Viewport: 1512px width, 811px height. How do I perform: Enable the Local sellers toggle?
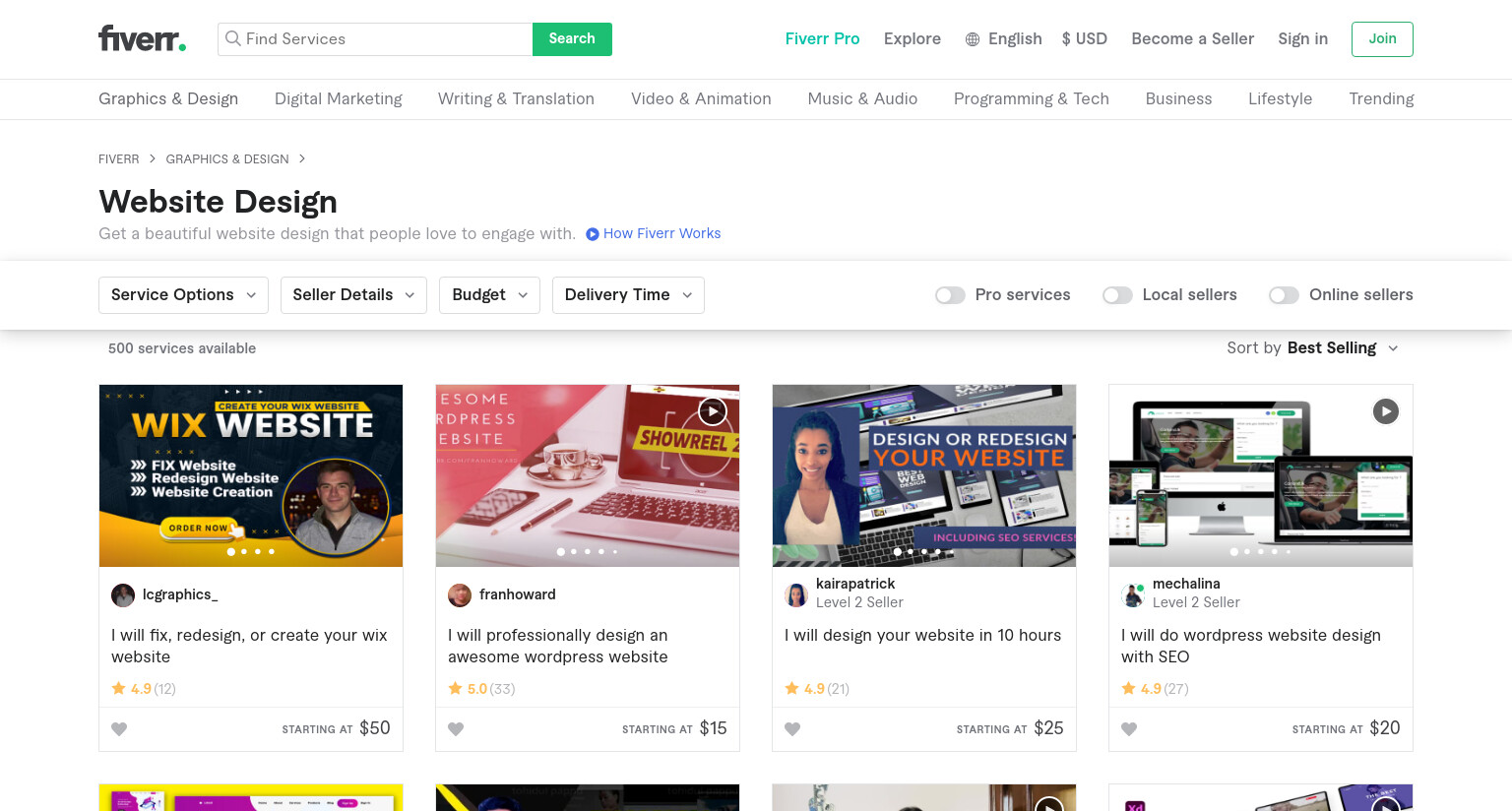(1117, 295)
